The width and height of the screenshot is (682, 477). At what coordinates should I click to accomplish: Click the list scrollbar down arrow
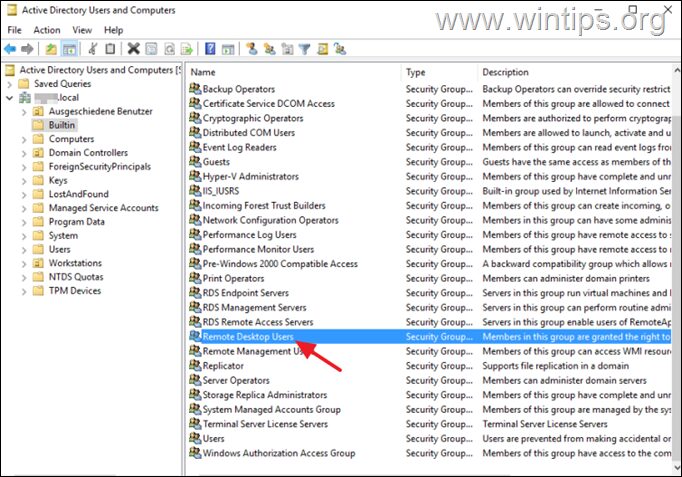coord(676,467)
